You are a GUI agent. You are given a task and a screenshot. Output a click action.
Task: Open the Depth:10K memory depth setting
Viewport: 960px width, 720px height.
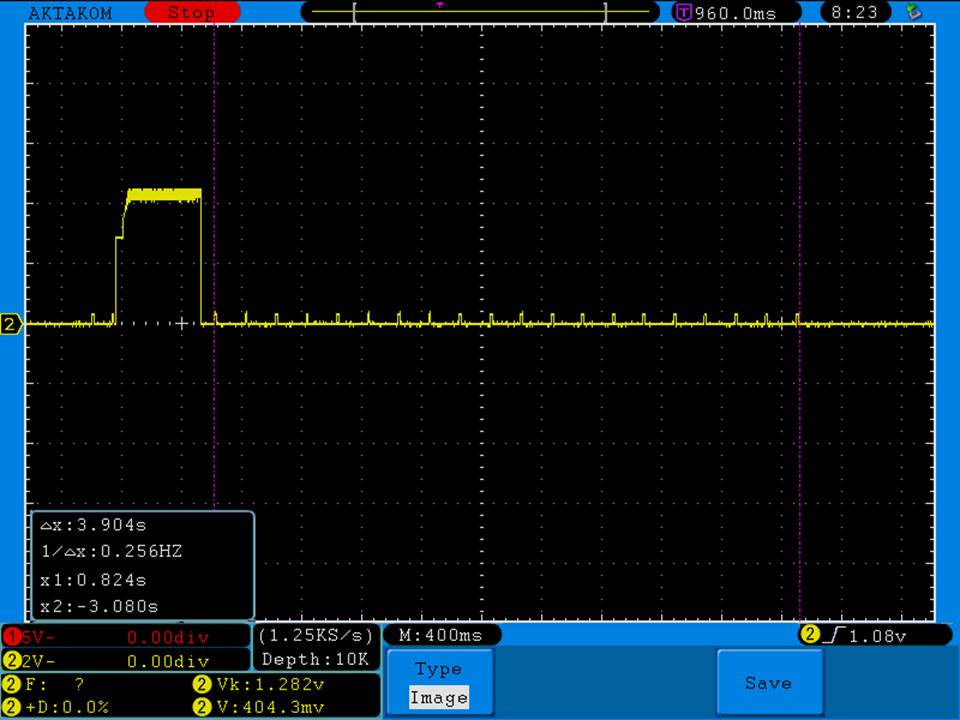coord(316,659)
